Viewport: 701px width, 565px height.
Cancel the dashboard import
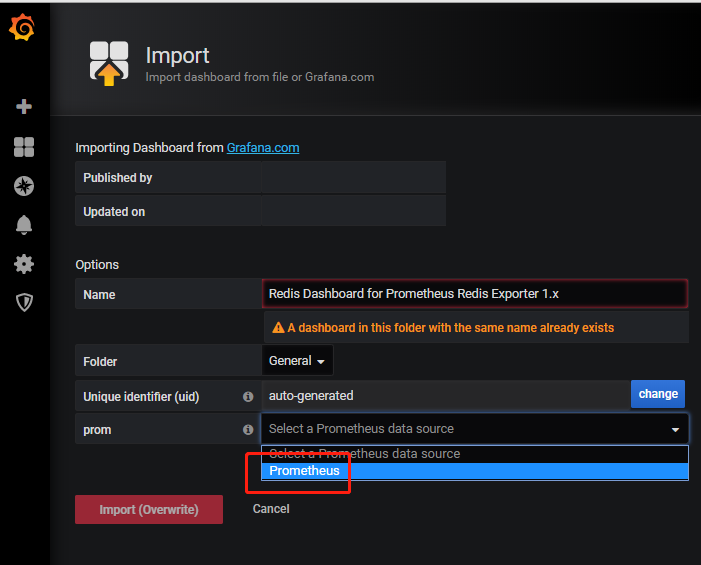271,509
